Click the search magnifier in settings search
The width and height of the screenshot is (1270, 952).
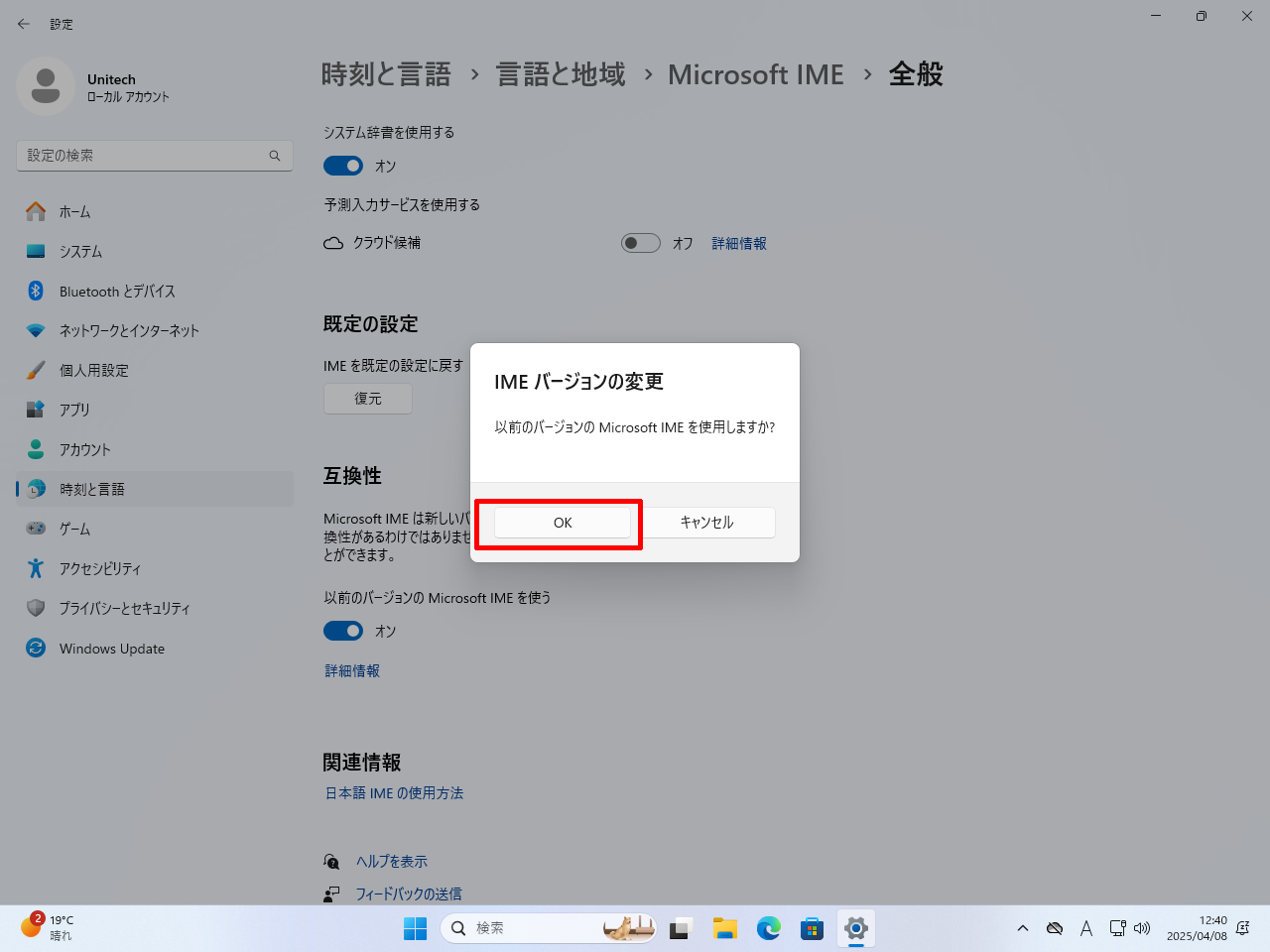click(275, 156)
